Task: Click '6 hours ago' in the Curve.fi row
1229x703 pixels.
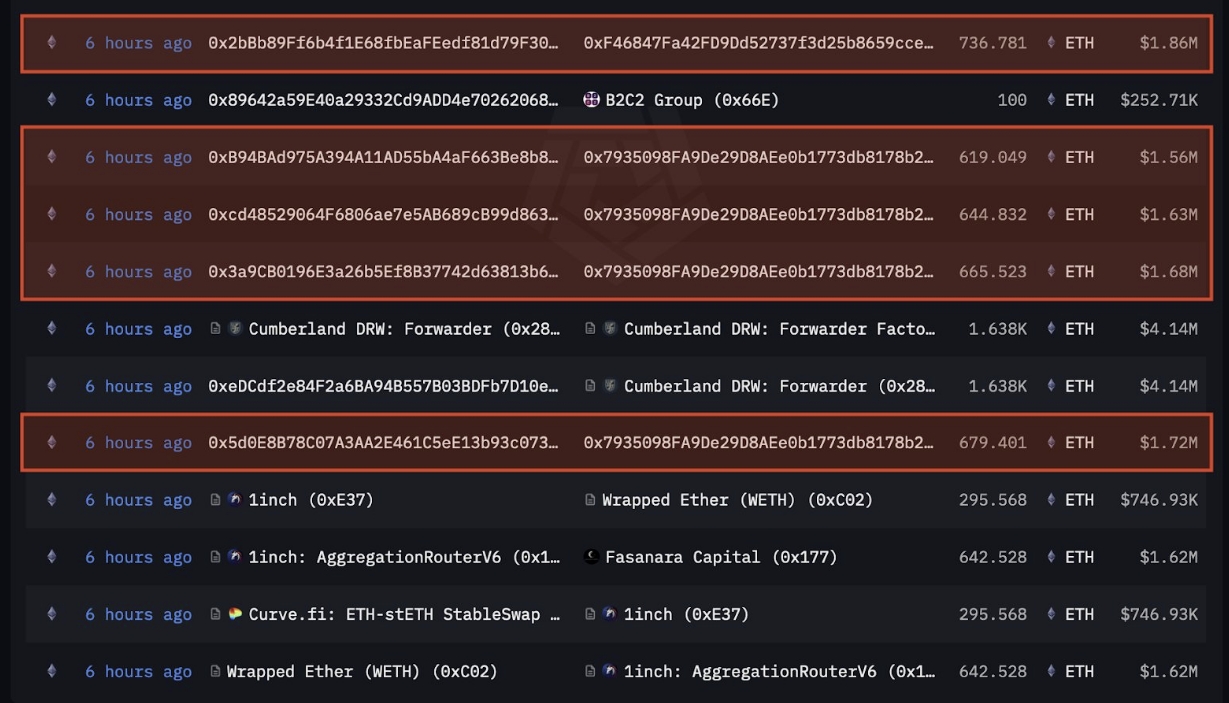Action: click(x=138, y=614)
